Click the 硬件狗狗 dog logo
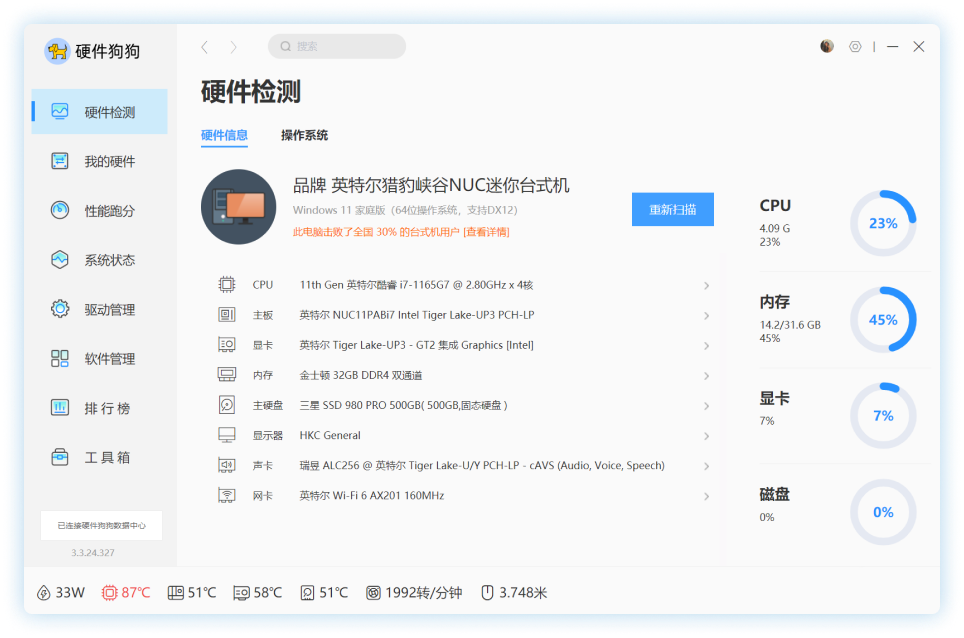The width and height of the screenshot is (964, 638). click(57, 52)
